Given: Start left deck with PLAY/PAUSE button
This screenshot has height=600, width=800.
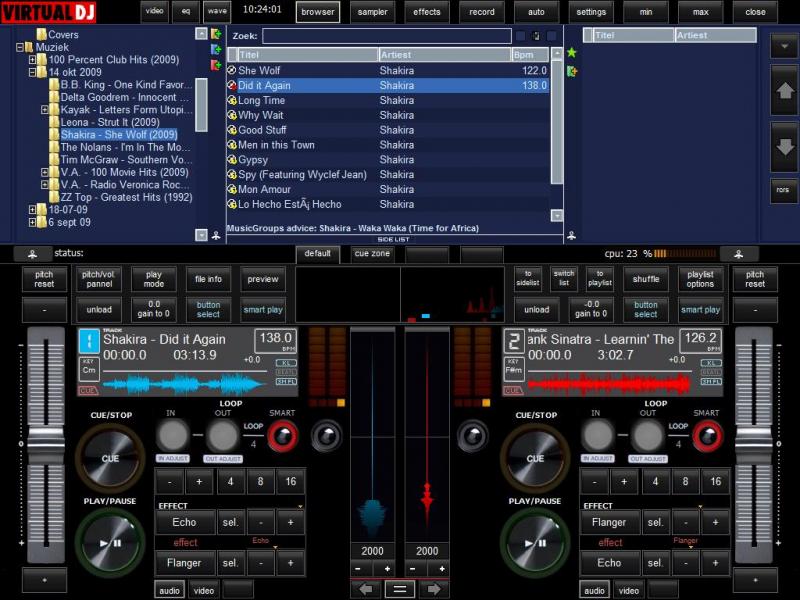Looking at the screenshot, I should coord(110,543).
